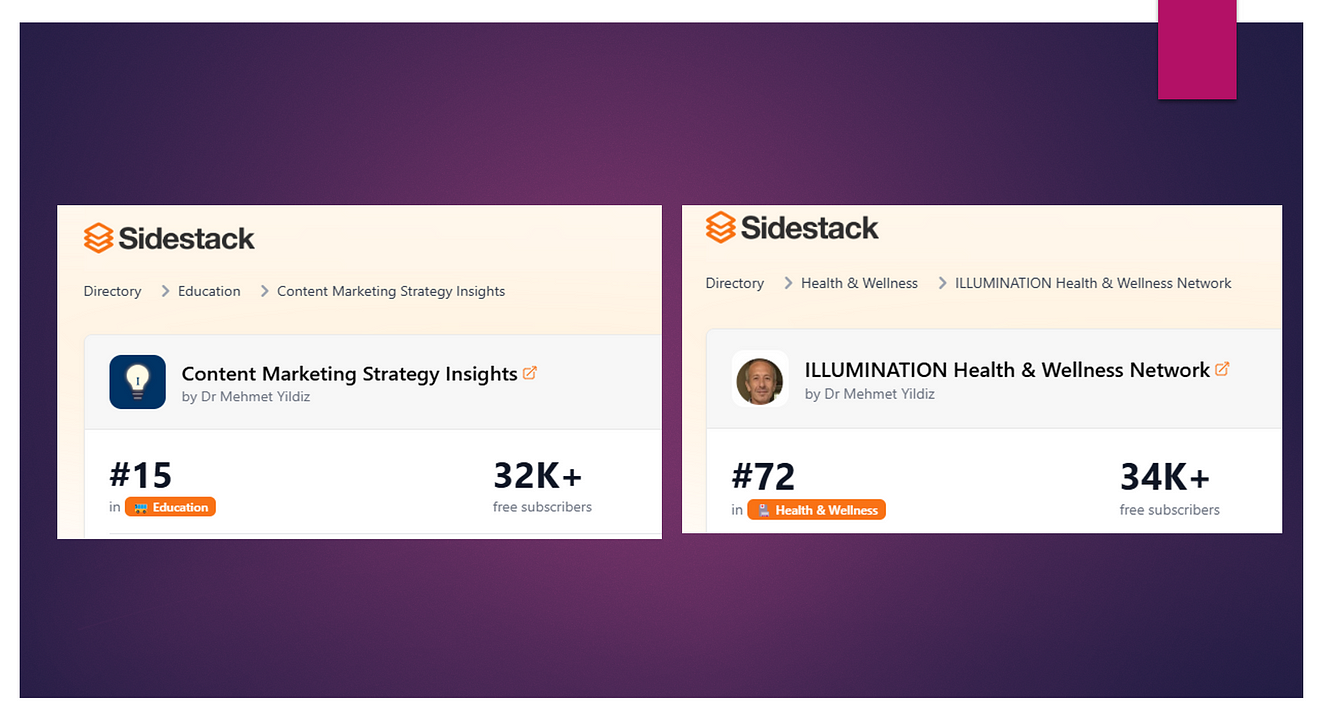Open the external link icon beside Content Marketing Strategy Insights
The image size is (1320, 716).
pyautogui.click(x=530, y=372)
